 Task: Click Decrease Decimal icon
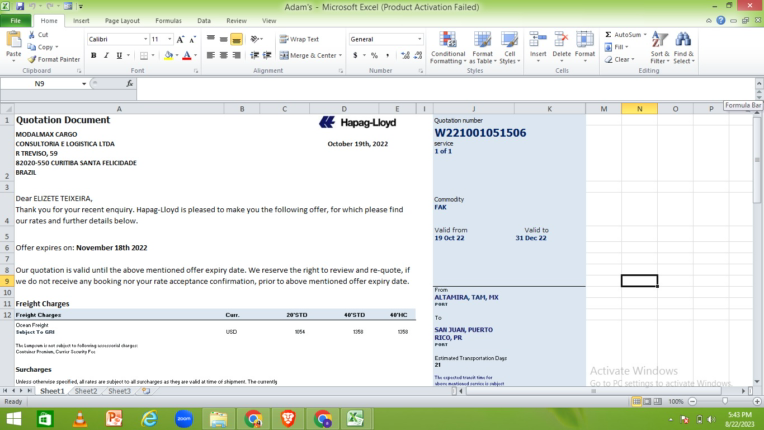418,56
